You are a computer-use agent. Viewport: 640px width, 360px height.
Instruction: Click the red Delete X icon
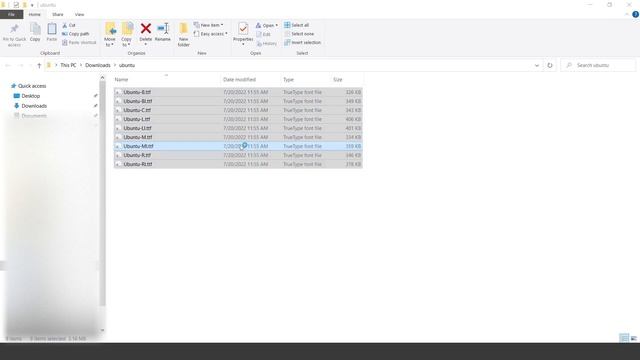pos(146,29)
